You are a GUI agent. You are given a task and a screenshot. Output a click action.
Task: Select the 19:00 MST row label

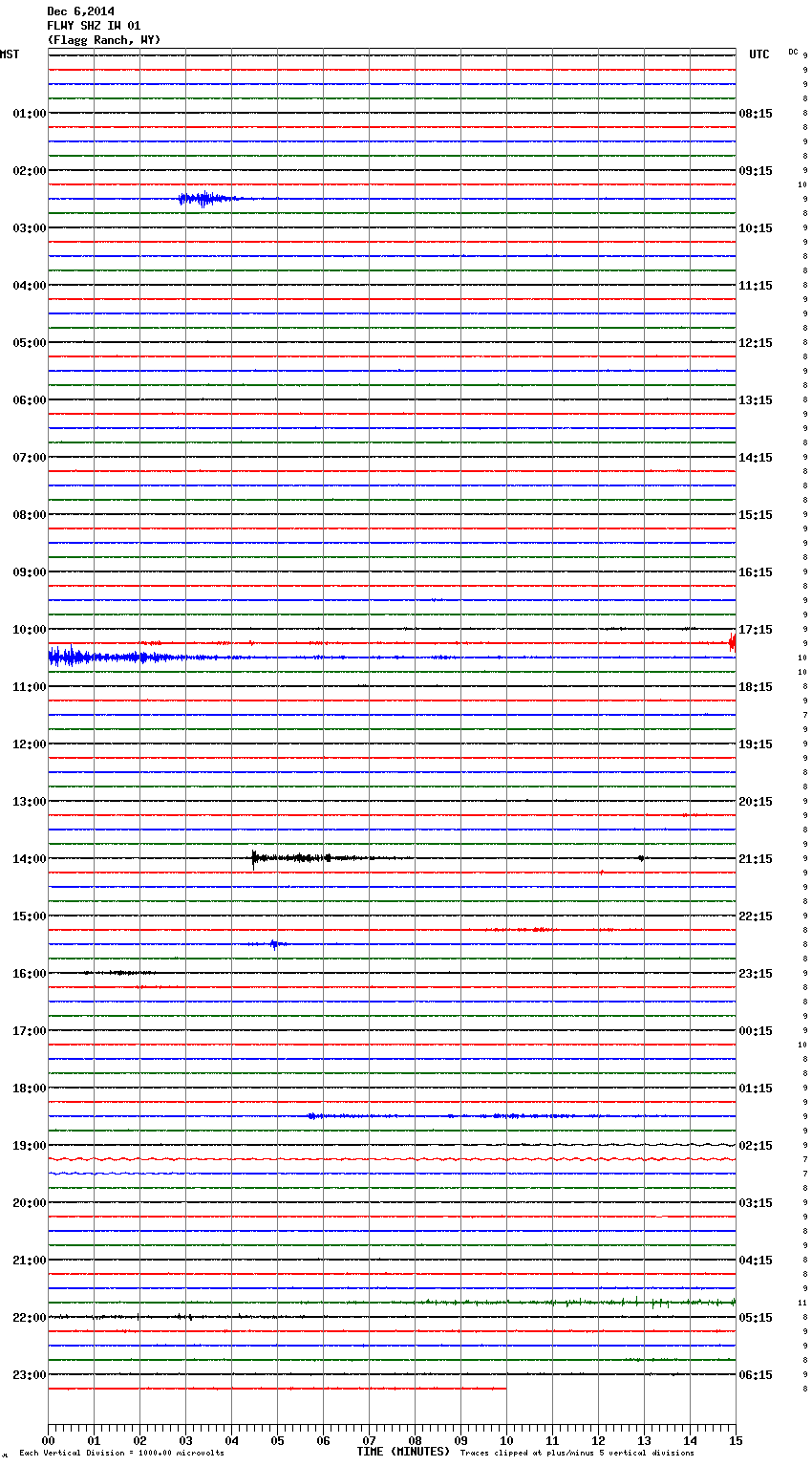pos(30,1146)
